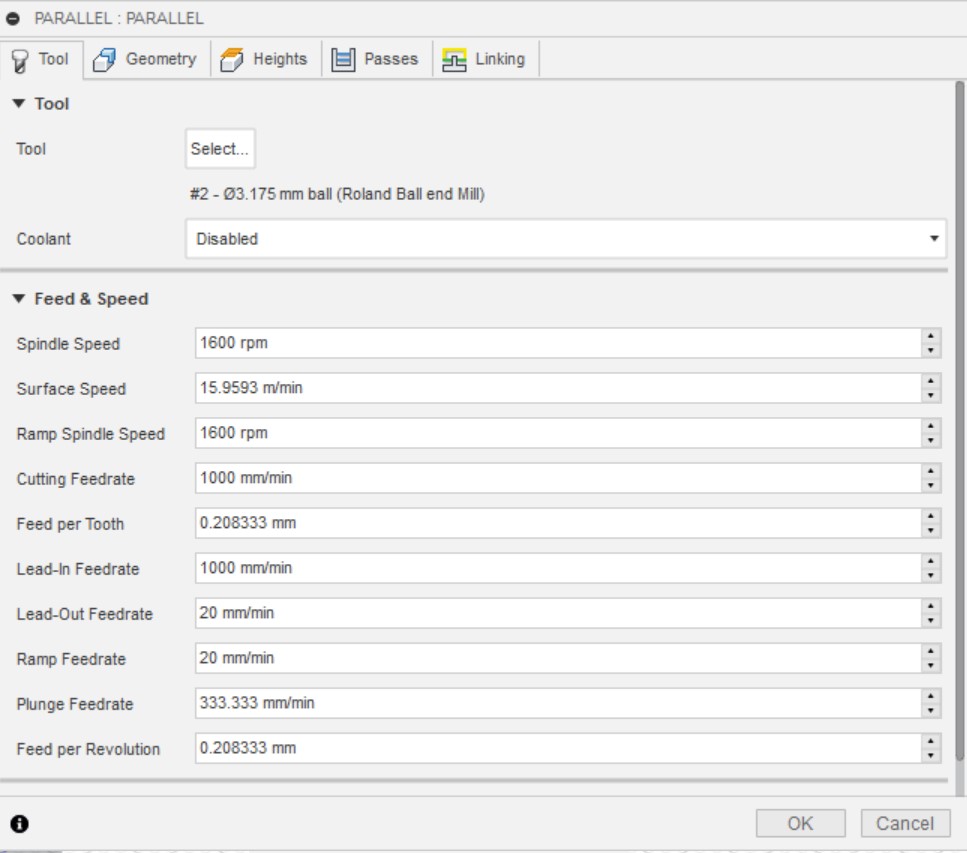Open the Coolant dropdown
This screenshot has width=967, height=853.
pos(566,239)
